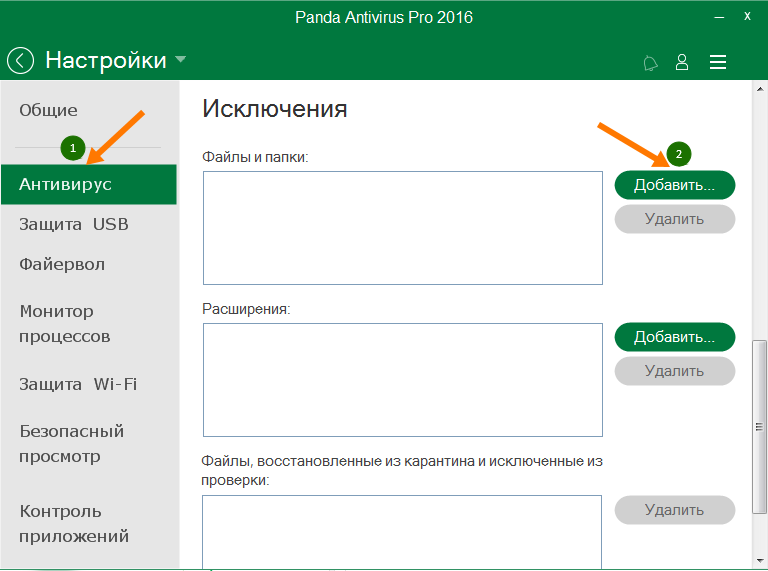The image size is (768, 571).
Task: Minimize the Panda Antivirus window
Action: [719, 17]
